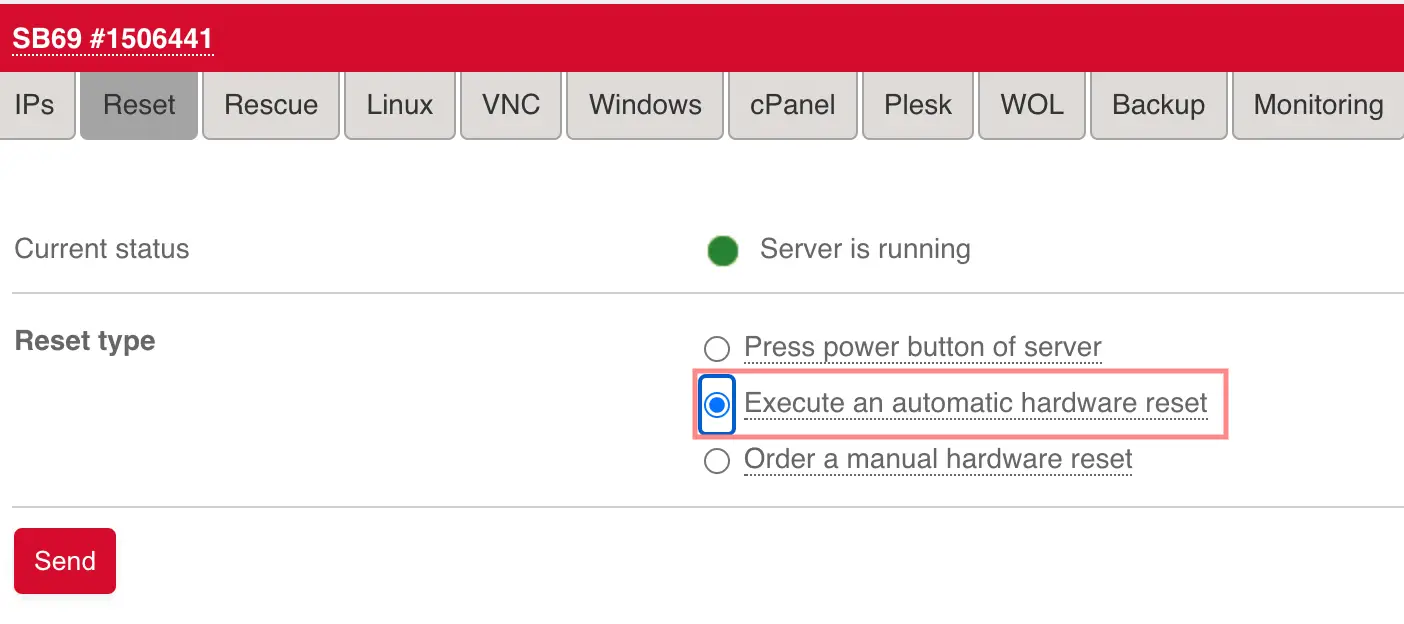Switch to the Linux tab
This screenshot has width=1404, height=624.
400,104
